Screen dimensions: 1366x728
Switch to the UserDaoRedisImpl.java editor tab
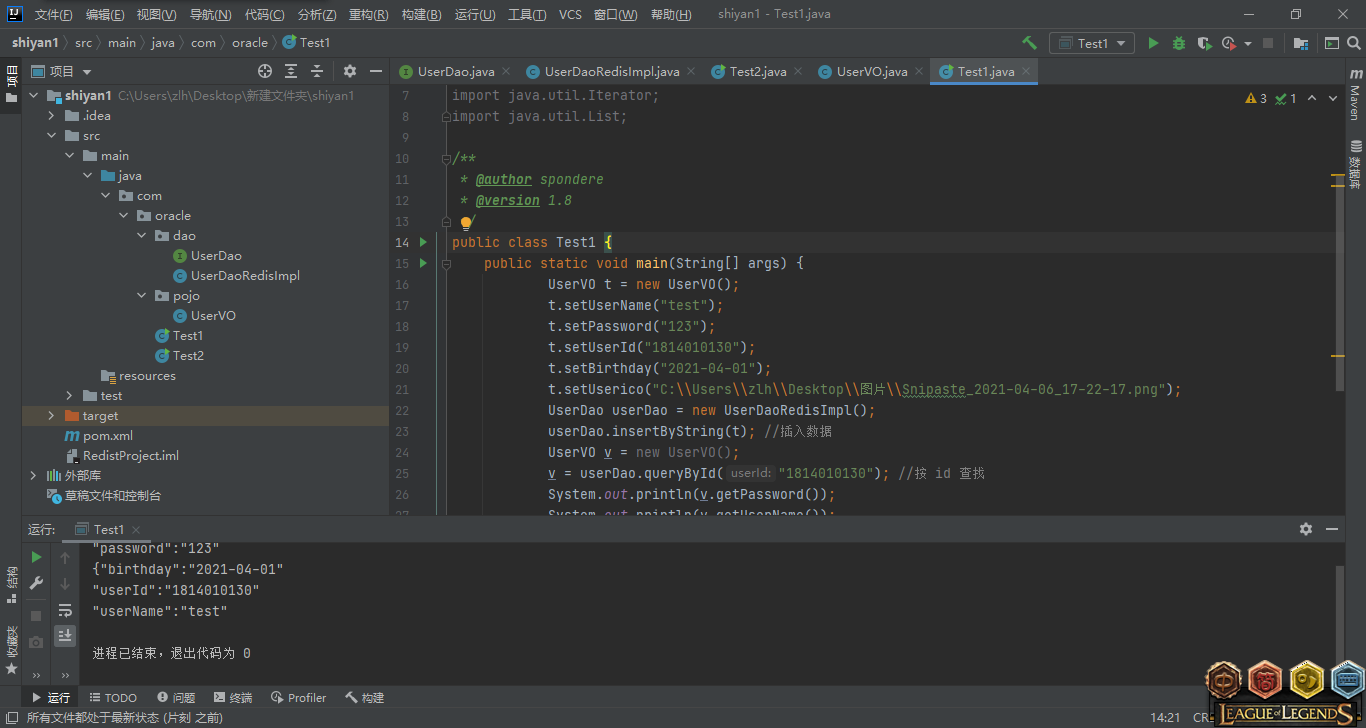(611, 72)
